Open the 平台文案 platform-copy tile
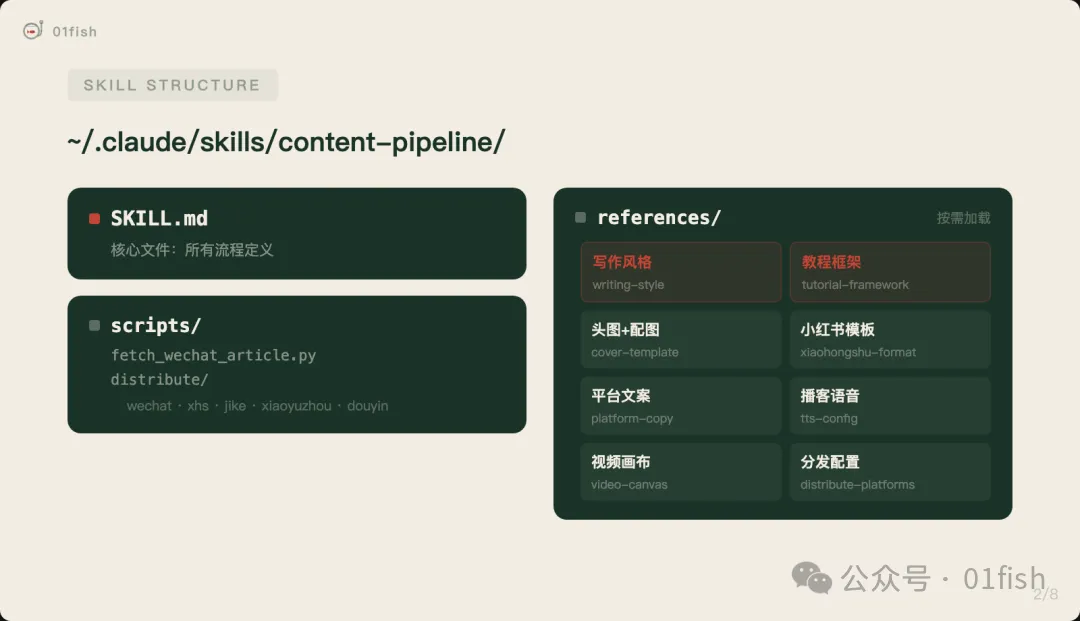The height and width of the screenshot is (621, 1080). [680, 405]
